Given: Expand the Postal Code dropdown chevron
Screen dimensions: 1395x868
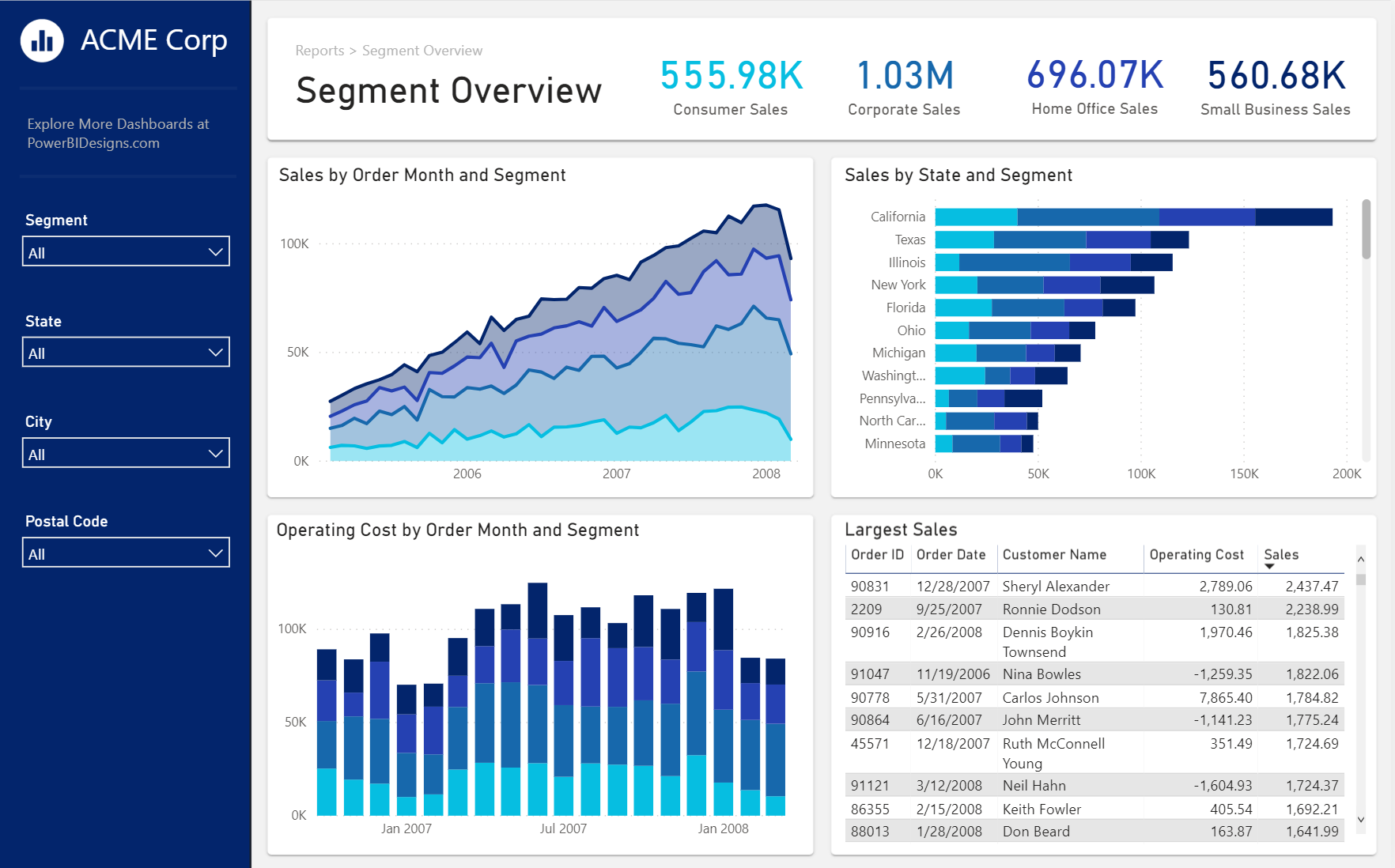Looking at the screenshot, I should [x=215, y=553].
